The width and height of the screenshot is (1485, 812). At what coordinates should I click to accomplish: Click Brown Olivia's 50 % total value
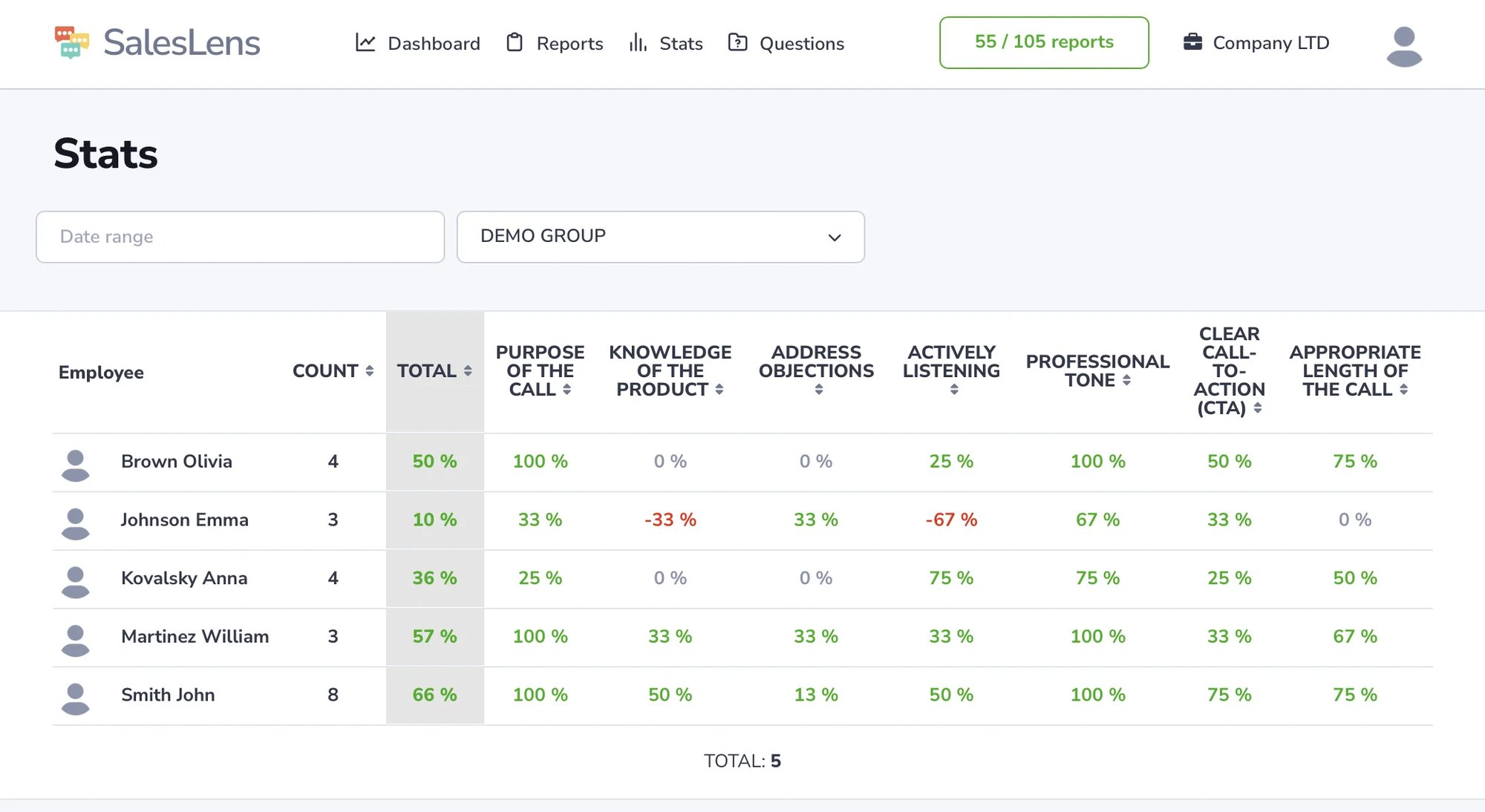434,462
